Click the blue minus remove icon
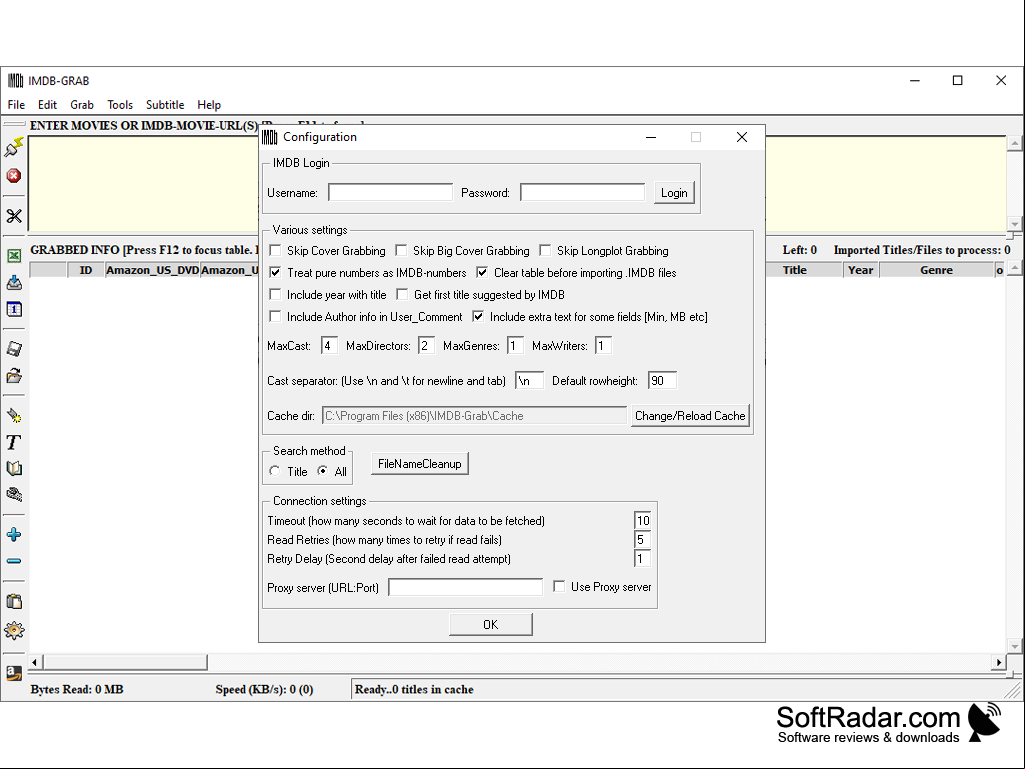Image resolution: width=1025 pixels, height=769 pixels. pos(14,561)
